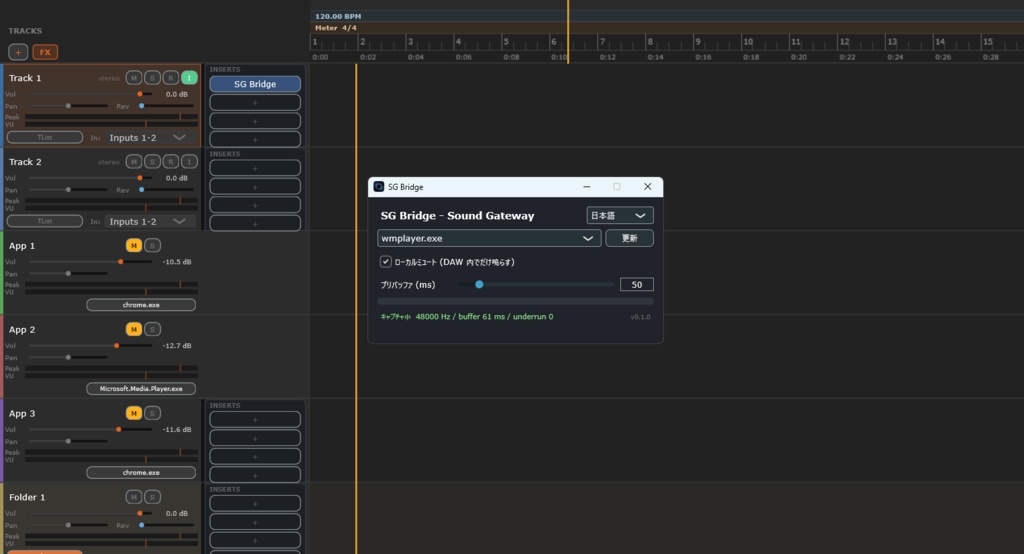Open SG Bridge insert on Track 1

[x=255, y=84]
